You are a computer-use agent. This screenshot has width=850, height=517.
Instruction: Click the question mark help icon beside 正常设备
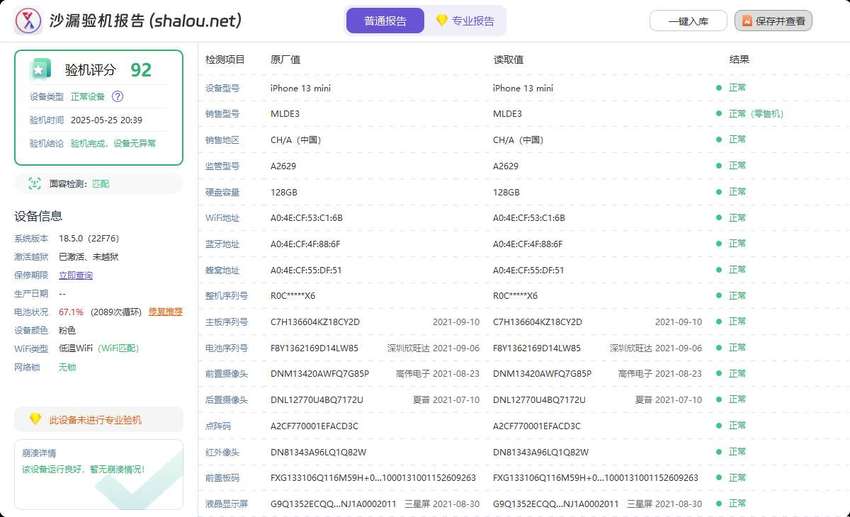118,96
